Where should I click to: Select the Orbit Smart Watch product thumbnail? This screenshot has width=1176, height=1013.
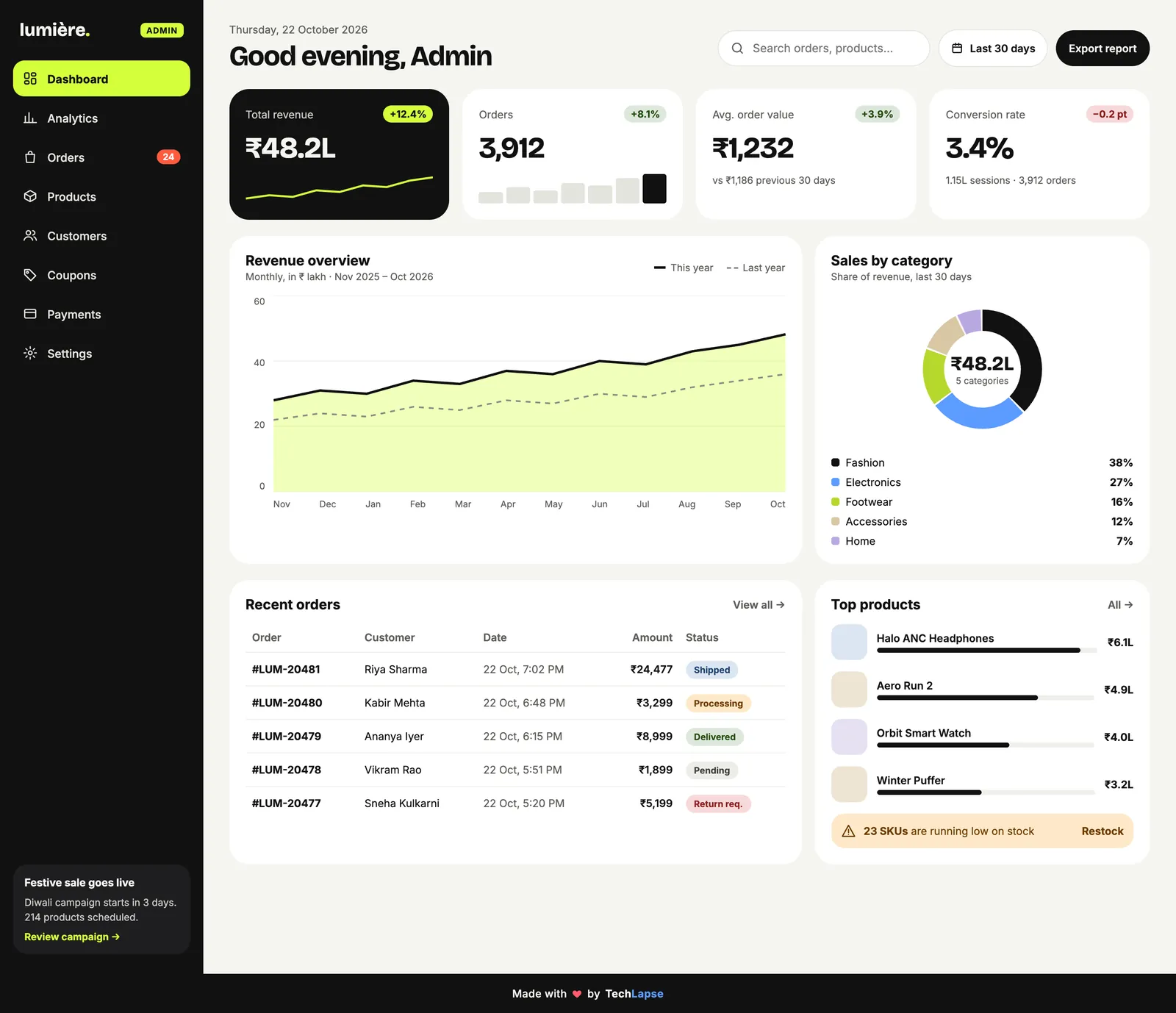[x=849, y=737]
